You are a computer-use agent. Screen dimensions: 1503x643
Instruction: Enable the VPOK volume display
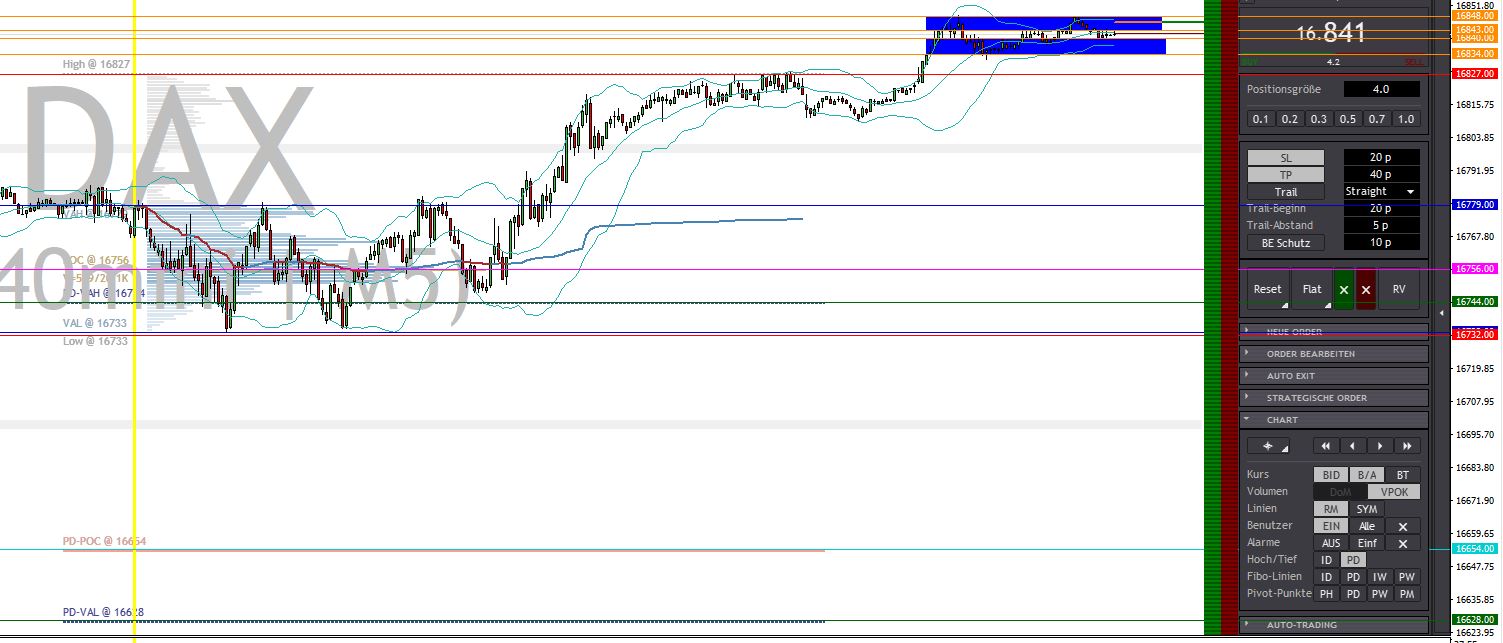(x=1395, y=491)
